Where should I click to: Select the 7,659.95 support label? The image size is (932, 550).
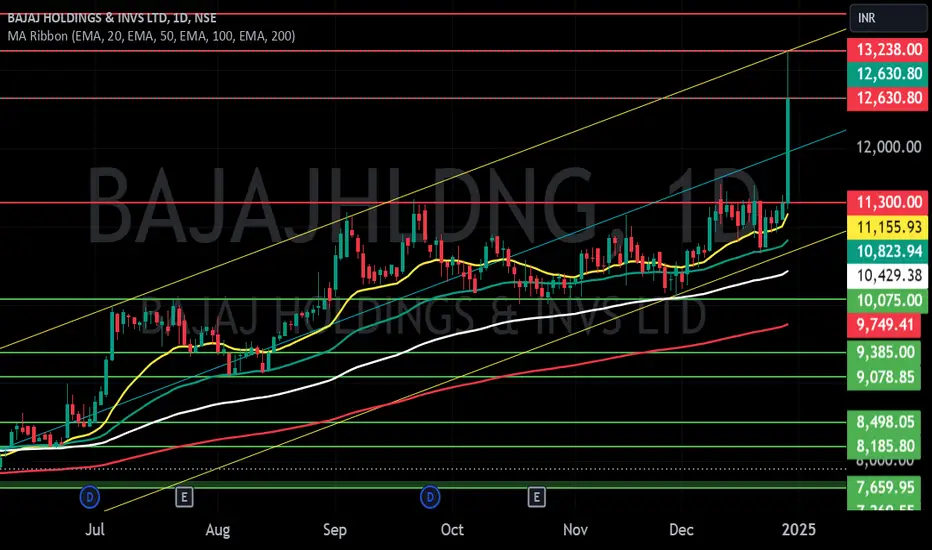[884, 488]
